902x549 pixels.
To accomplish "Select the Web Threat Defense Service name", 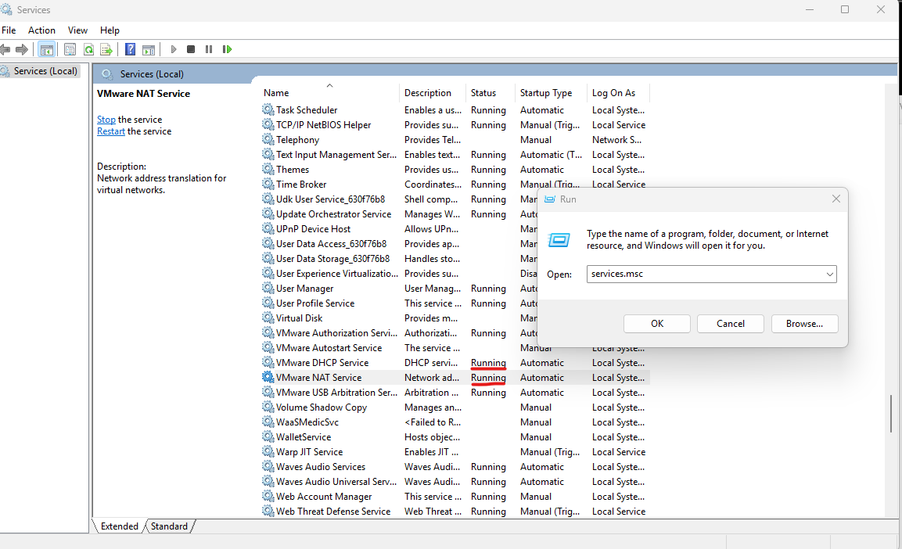I will click(x=333, y=511).
